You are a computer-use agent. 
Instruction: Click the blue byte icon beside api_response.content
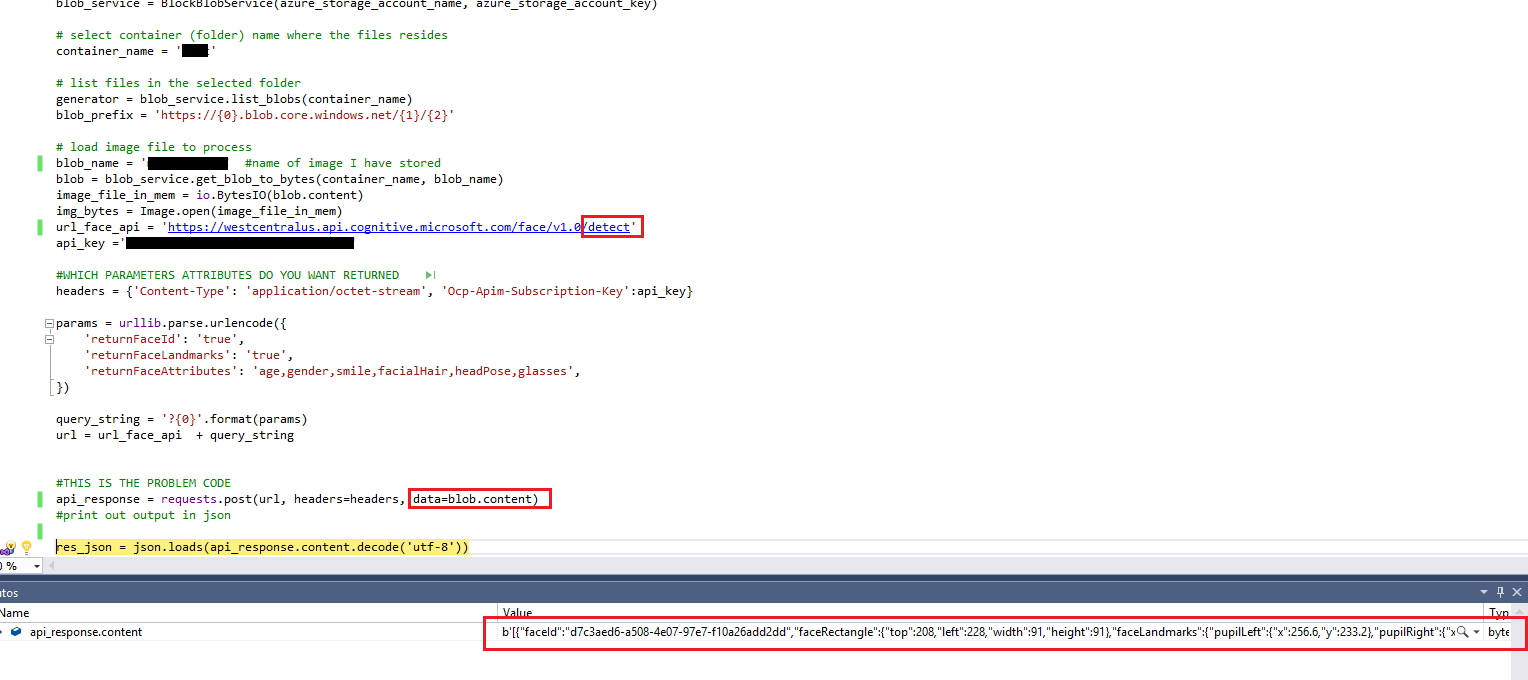point(16,632)
